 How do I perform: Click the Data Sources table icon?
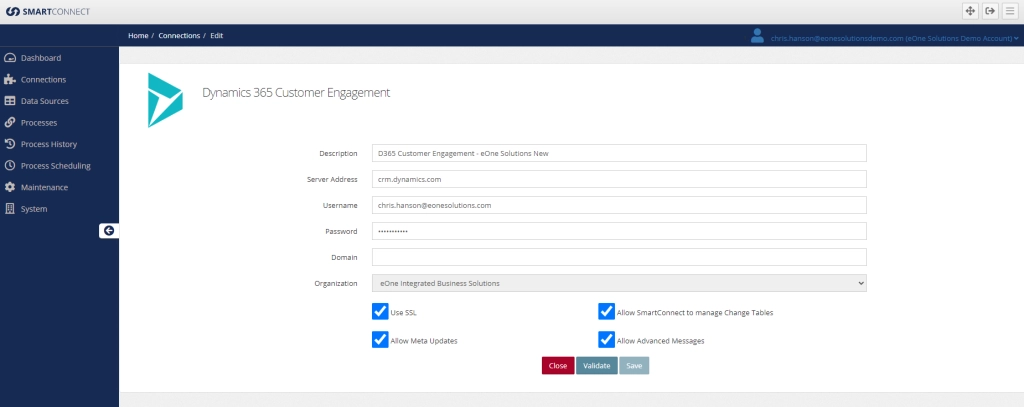(x=9, y=101)
